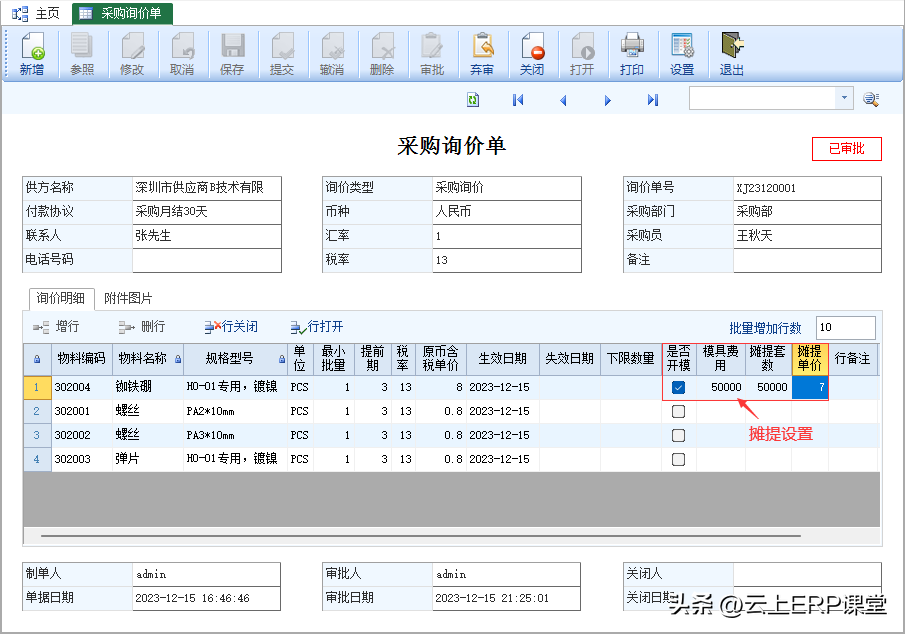The width and height of the screenshot is (905, 634).
Task: Select the 采购询价单 document tab
Action: click(x=122, y=13)
